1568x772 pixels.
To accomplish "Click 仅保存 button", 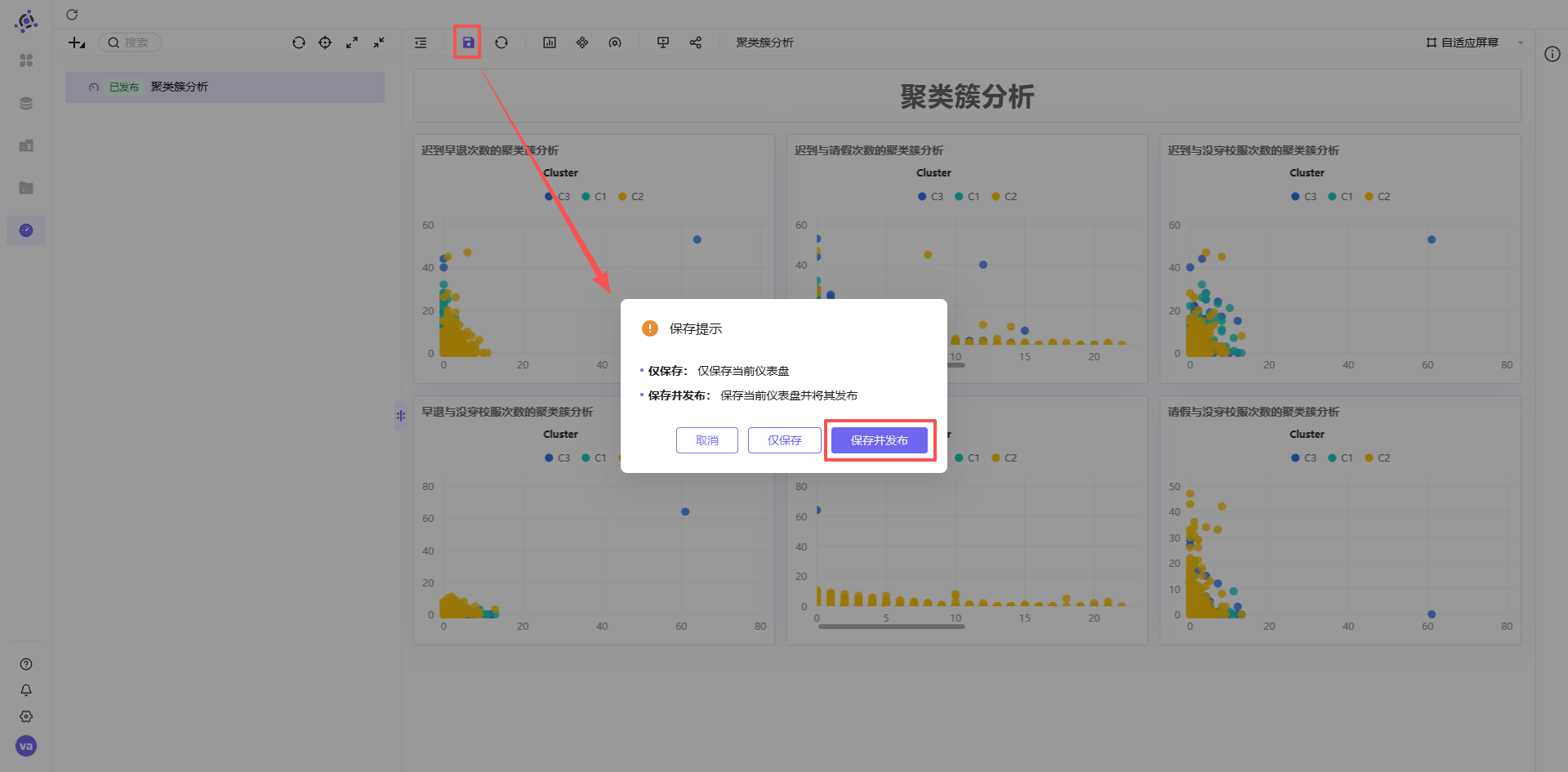I will point(785,440).
